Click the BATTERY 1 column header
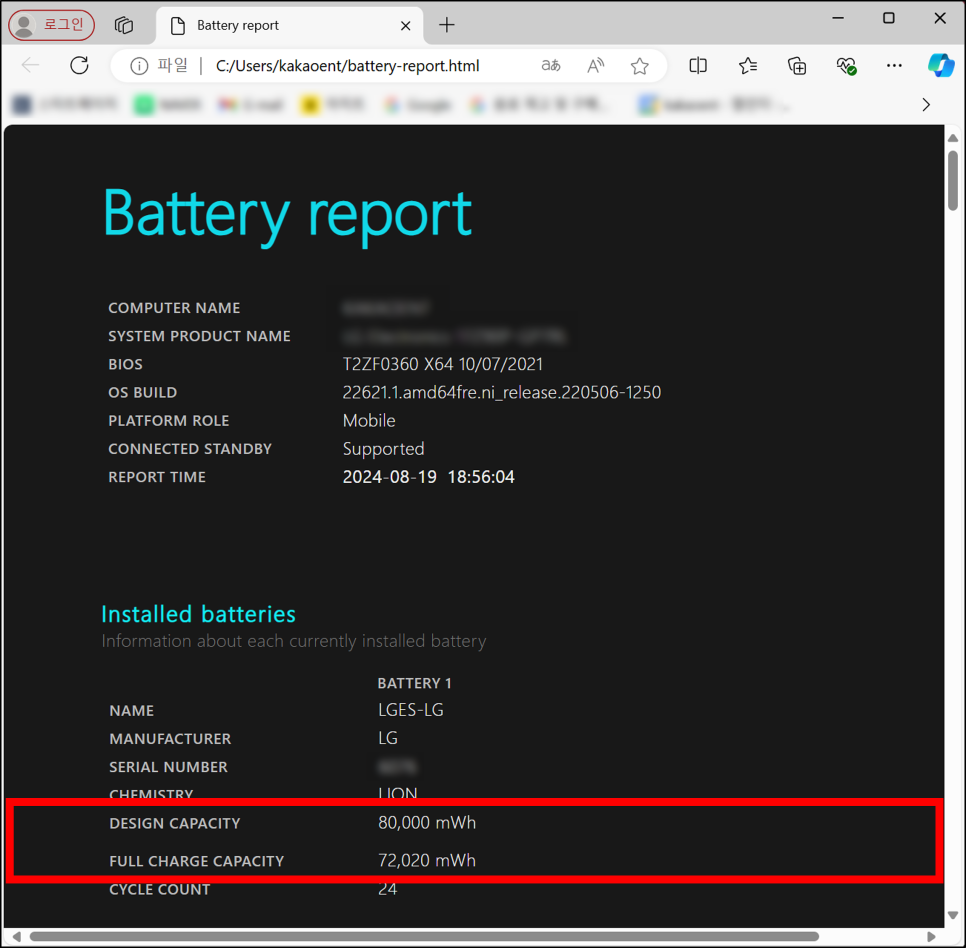This screenshot has height=948, width=966. 415,683
